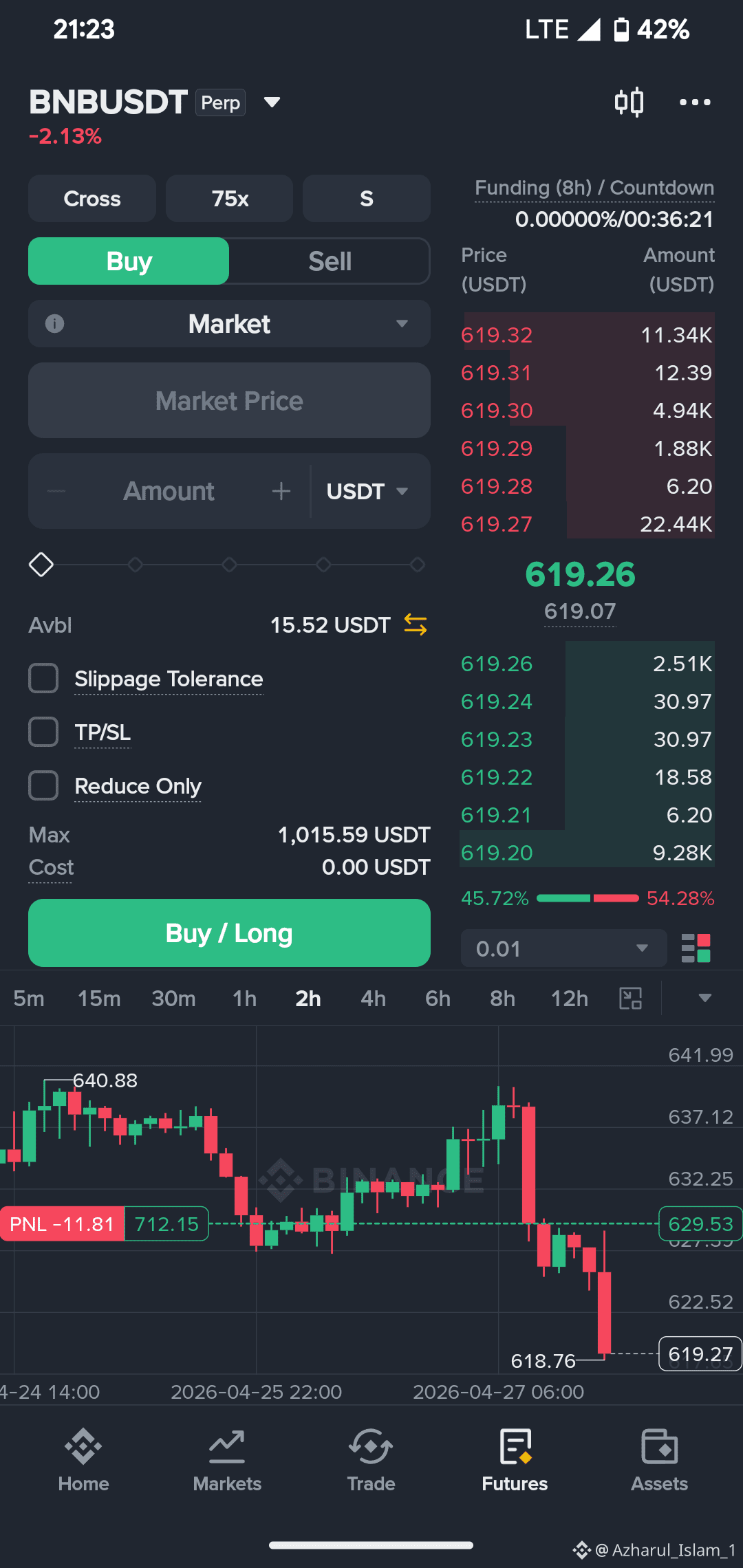Image resolution: width=743 pixels, height=1568 pixels.
Task: Enable the TP/SL checkbox
Action: (43, 732)
